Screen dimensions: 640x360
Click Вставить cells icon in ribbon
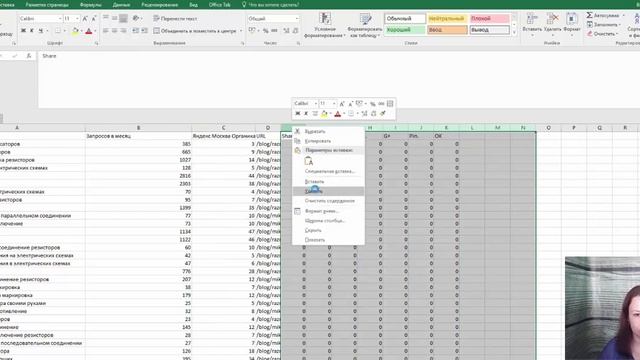click(x=532, y=19)
